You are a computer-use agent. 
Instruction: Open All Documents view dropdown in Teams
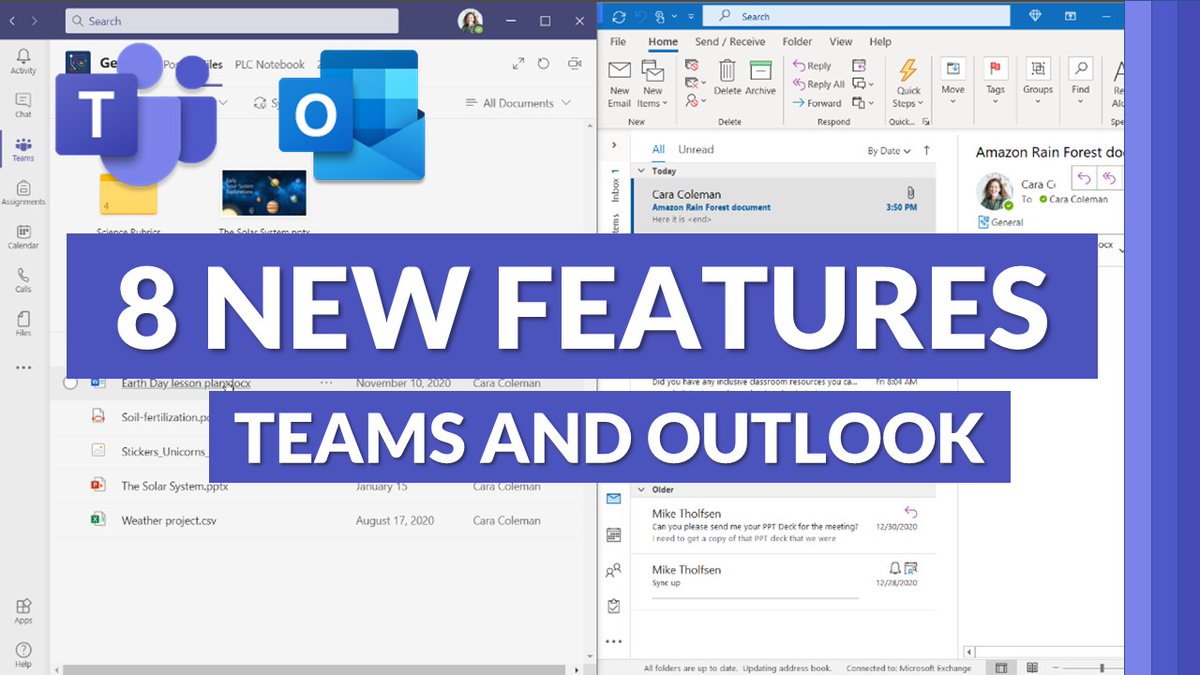518,103
